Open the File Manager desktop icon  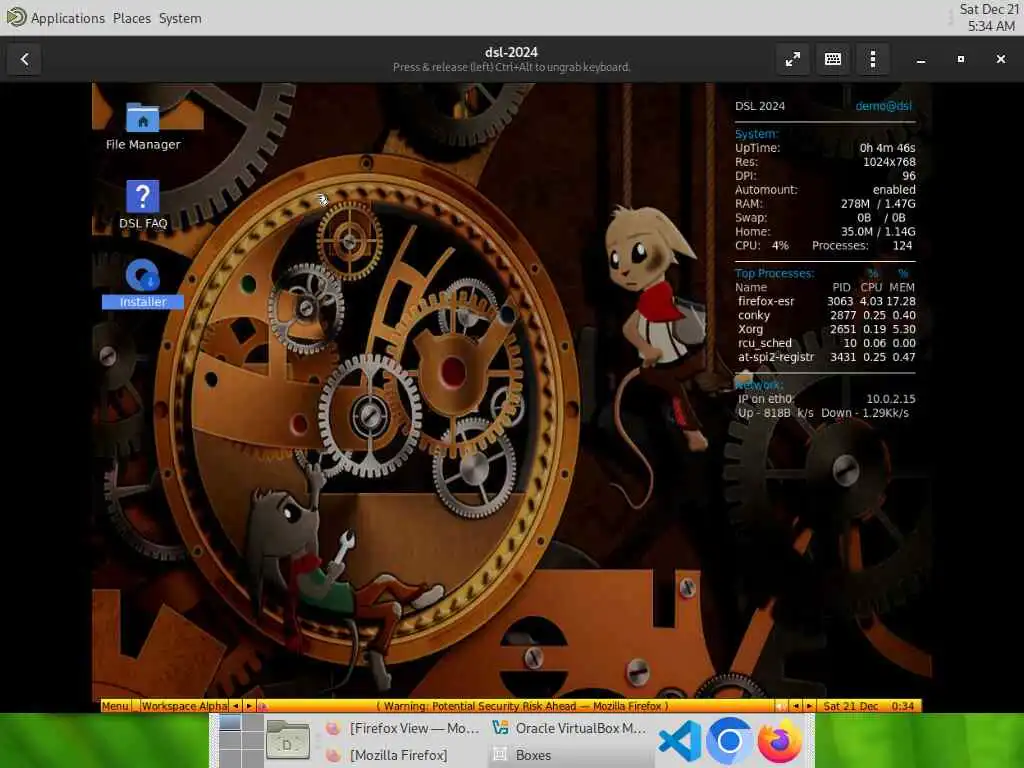click(x=142, y=127)
